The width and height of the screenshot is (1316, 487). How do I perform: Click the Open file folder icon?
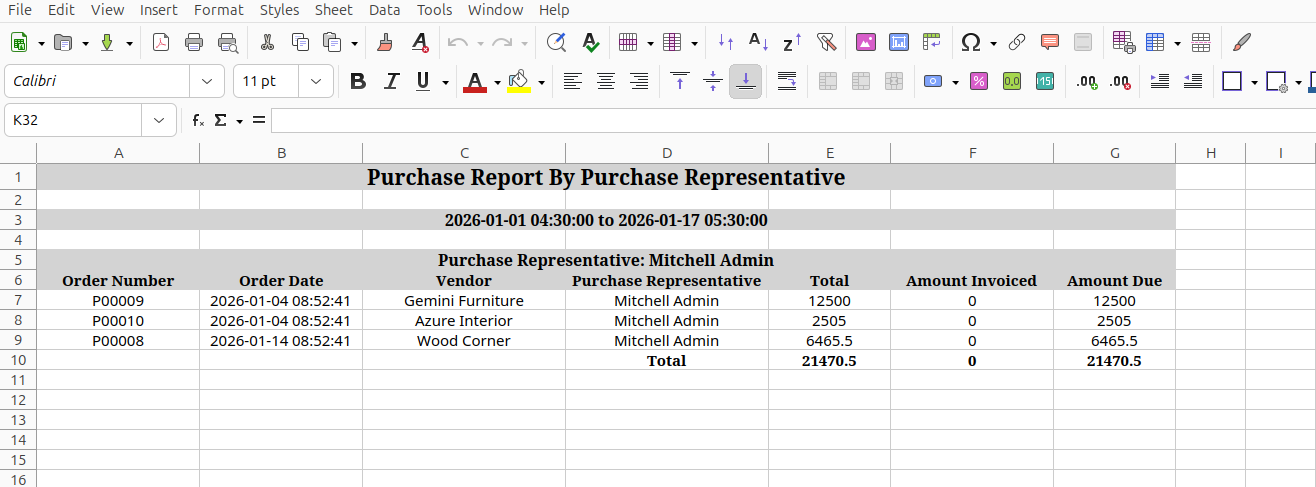point(63,43)
